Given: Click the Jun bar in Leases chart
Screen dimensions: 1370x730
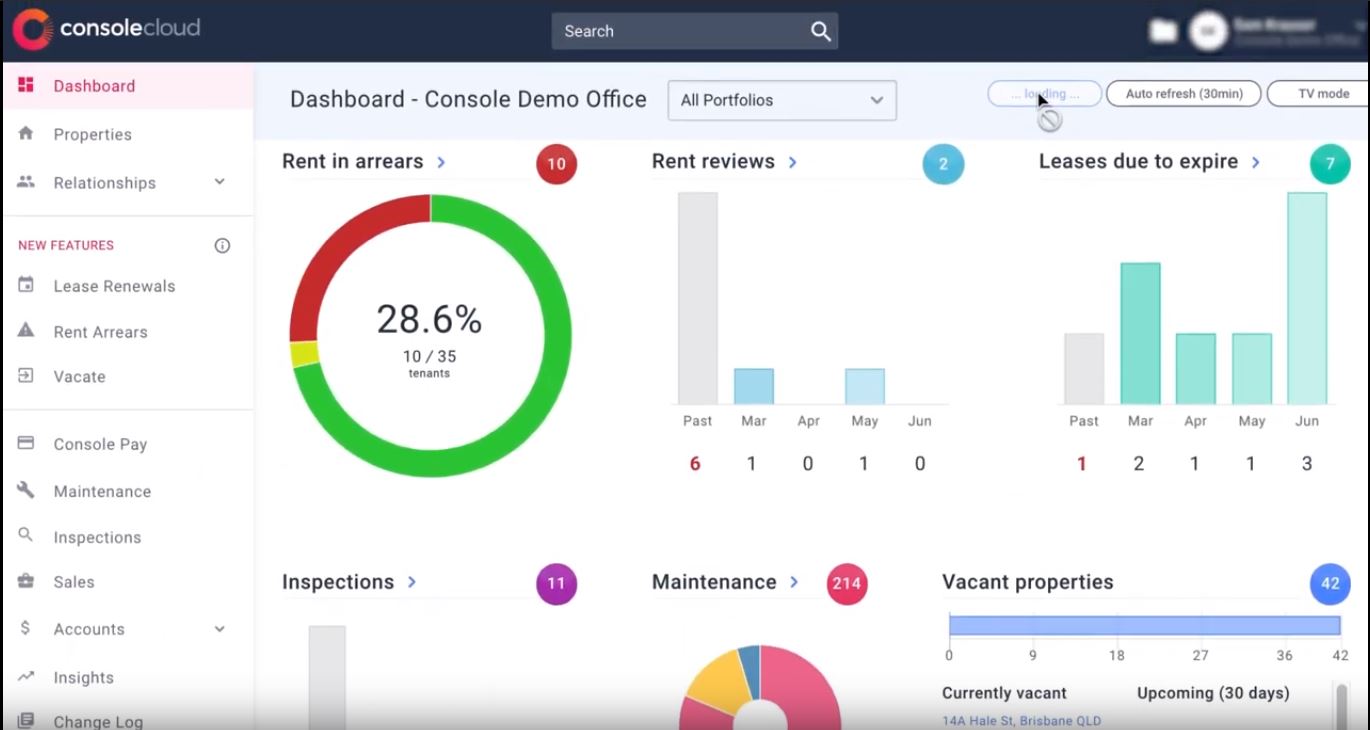Looking at the screenshot, I should click(1307, 298).
